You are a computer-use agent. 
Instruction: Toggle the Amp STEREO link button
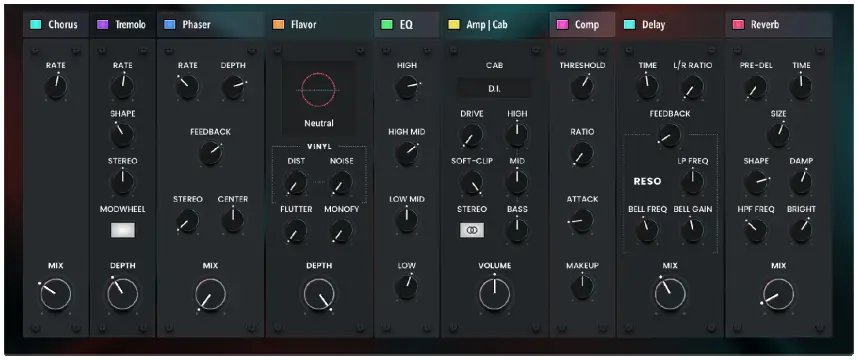[x=472, y=230]
